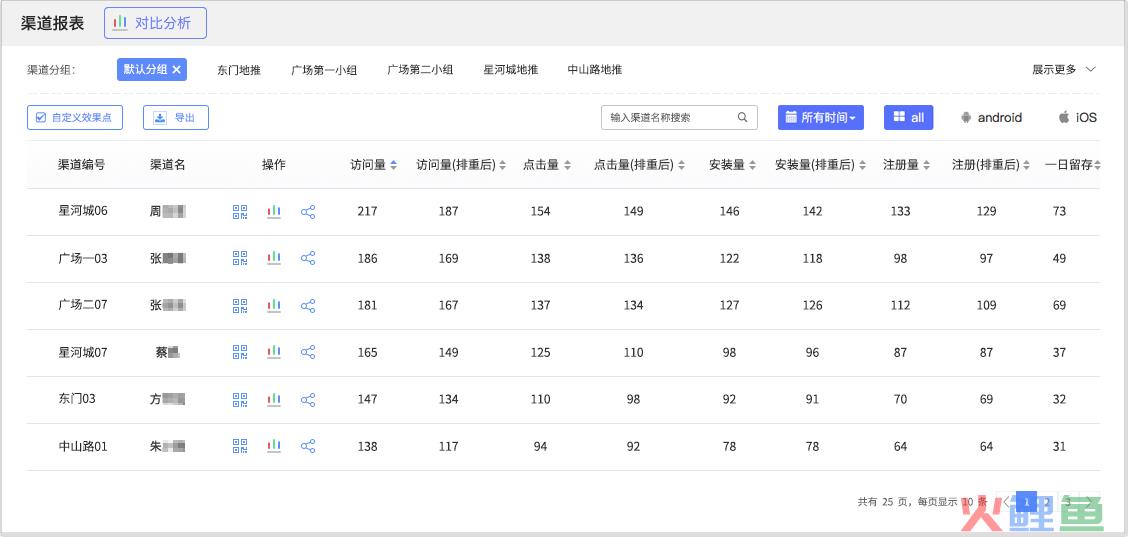The height and width of the screenshot is (537, 1128).
Task: Filter by android platform
Action: point(990,118)
